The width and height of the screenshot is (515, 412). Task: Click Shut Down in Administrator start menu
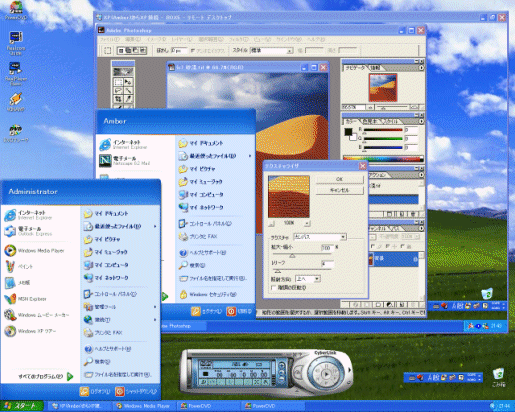[x=136, y=391]
